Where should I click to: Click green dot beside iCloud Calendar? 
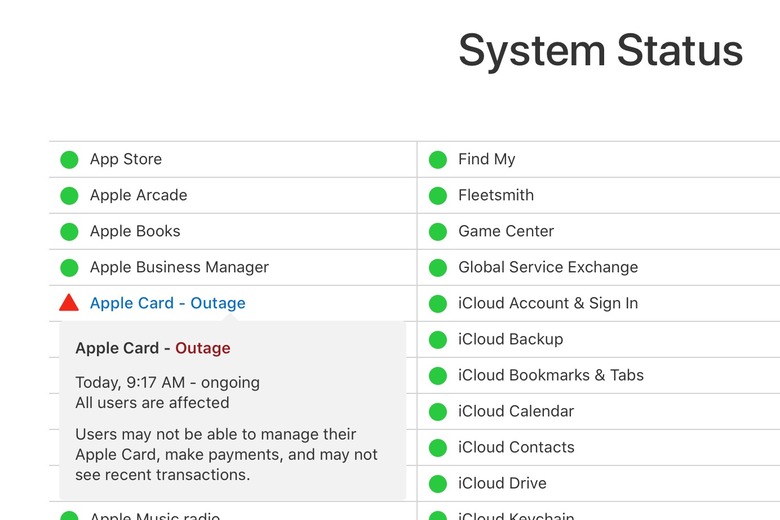click(x=438, y=412)
